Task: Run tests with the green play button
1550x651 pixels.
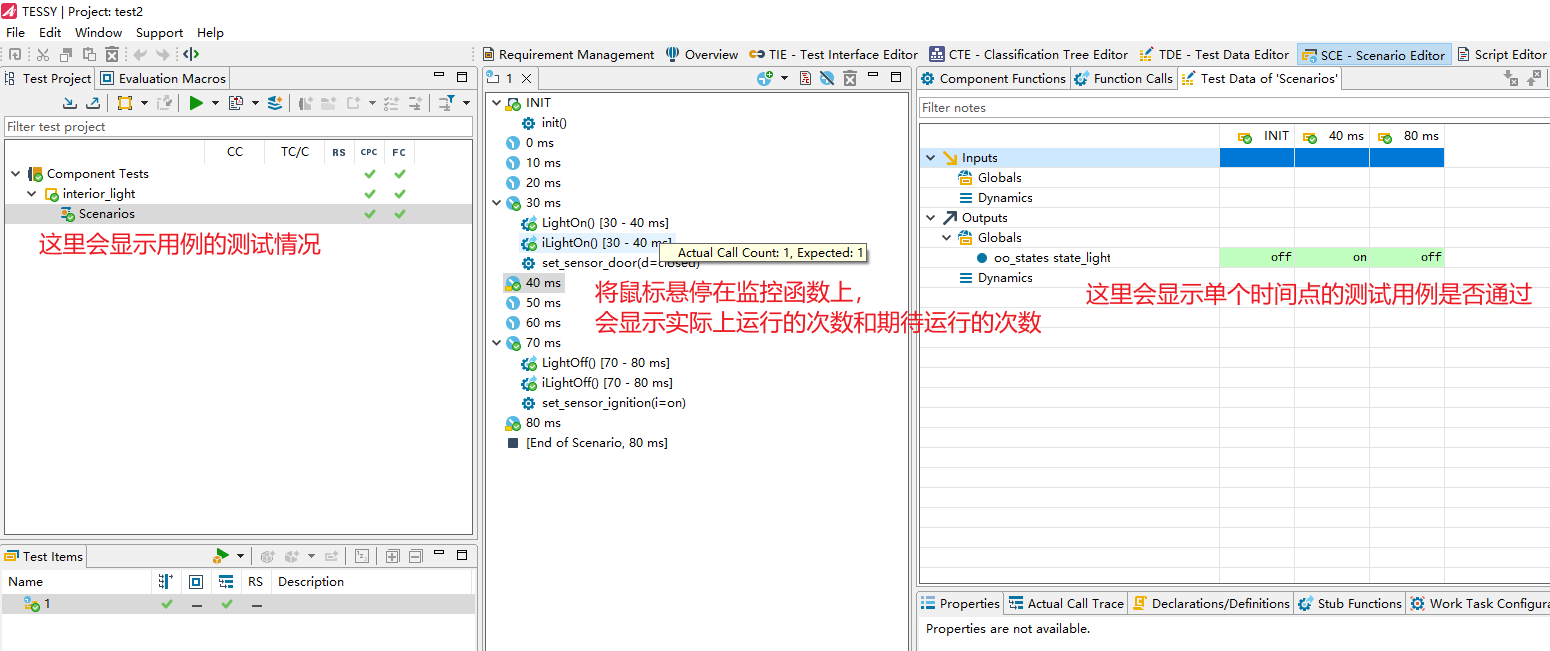Action: (196, 102)
